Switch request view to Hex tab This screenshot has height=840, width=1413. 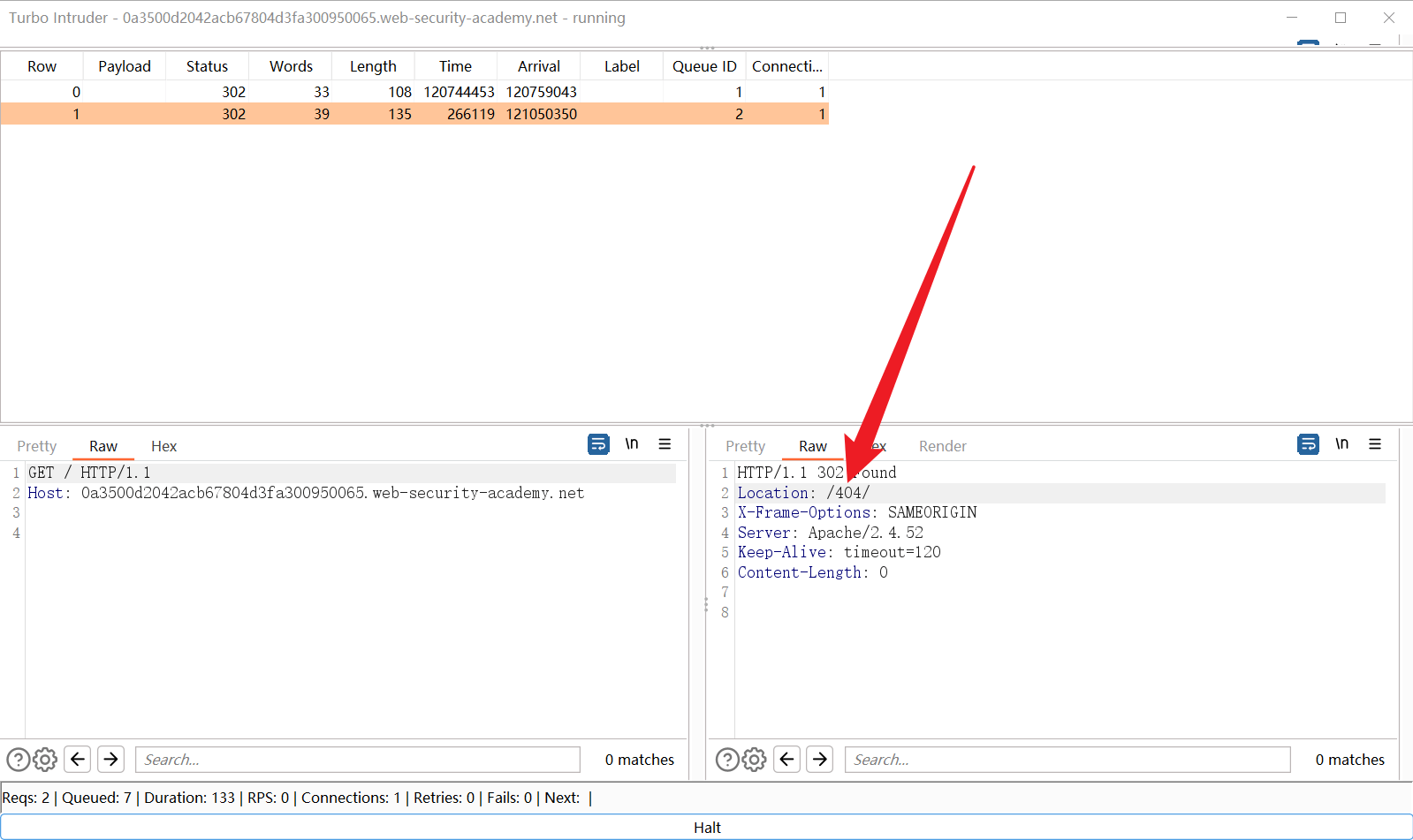[x=163, y=447]
